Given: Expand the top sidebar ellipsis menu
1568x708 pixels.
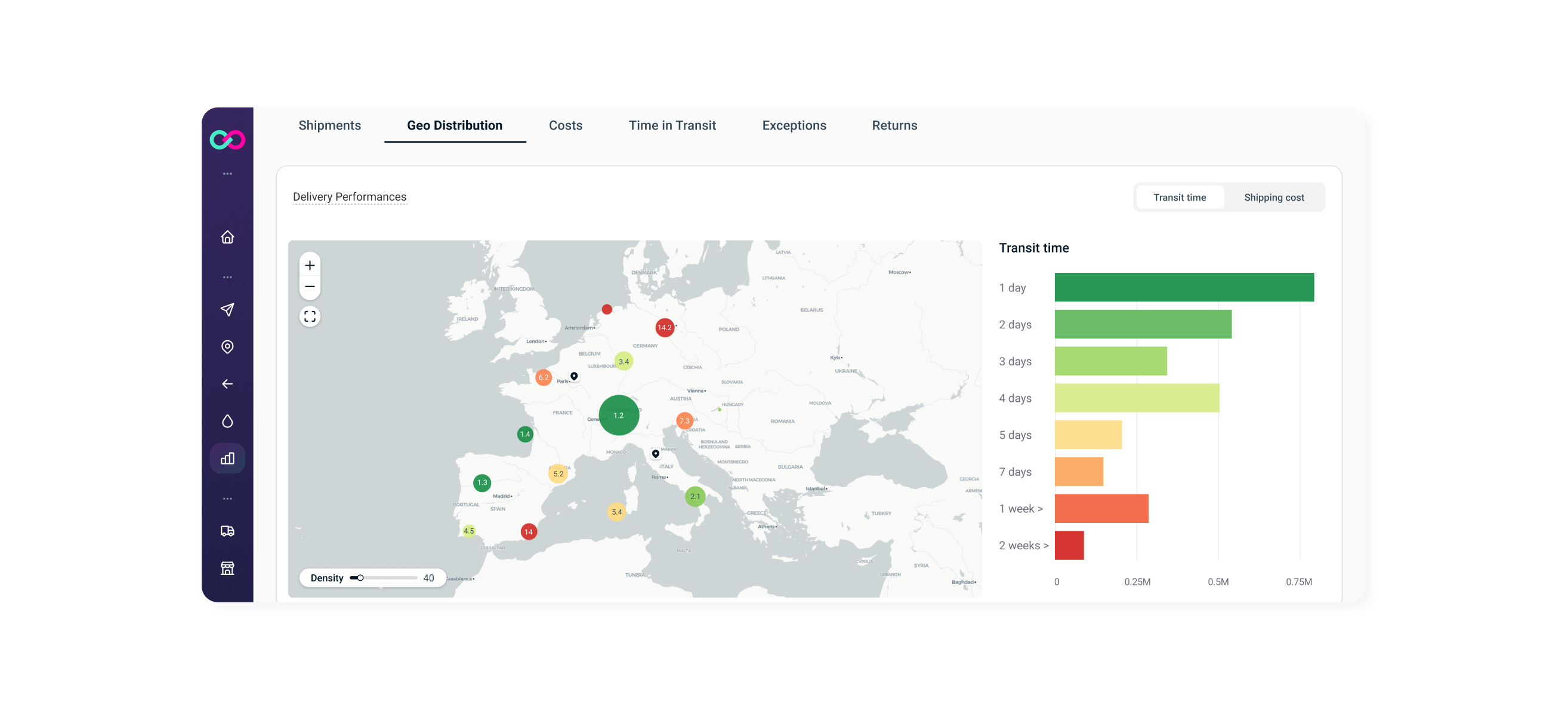Looking at the screenshot, I should [227, 174].
